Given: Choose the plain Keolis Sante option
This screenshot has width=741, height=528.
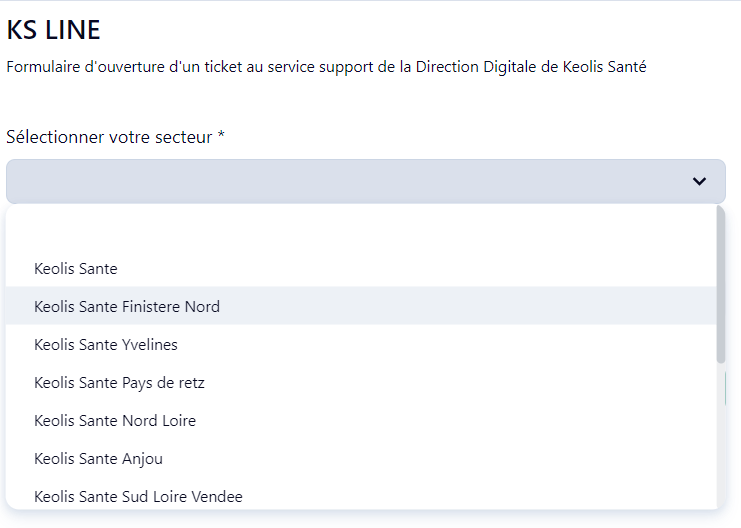Looking at the screenshot, I should coord(76,268).
